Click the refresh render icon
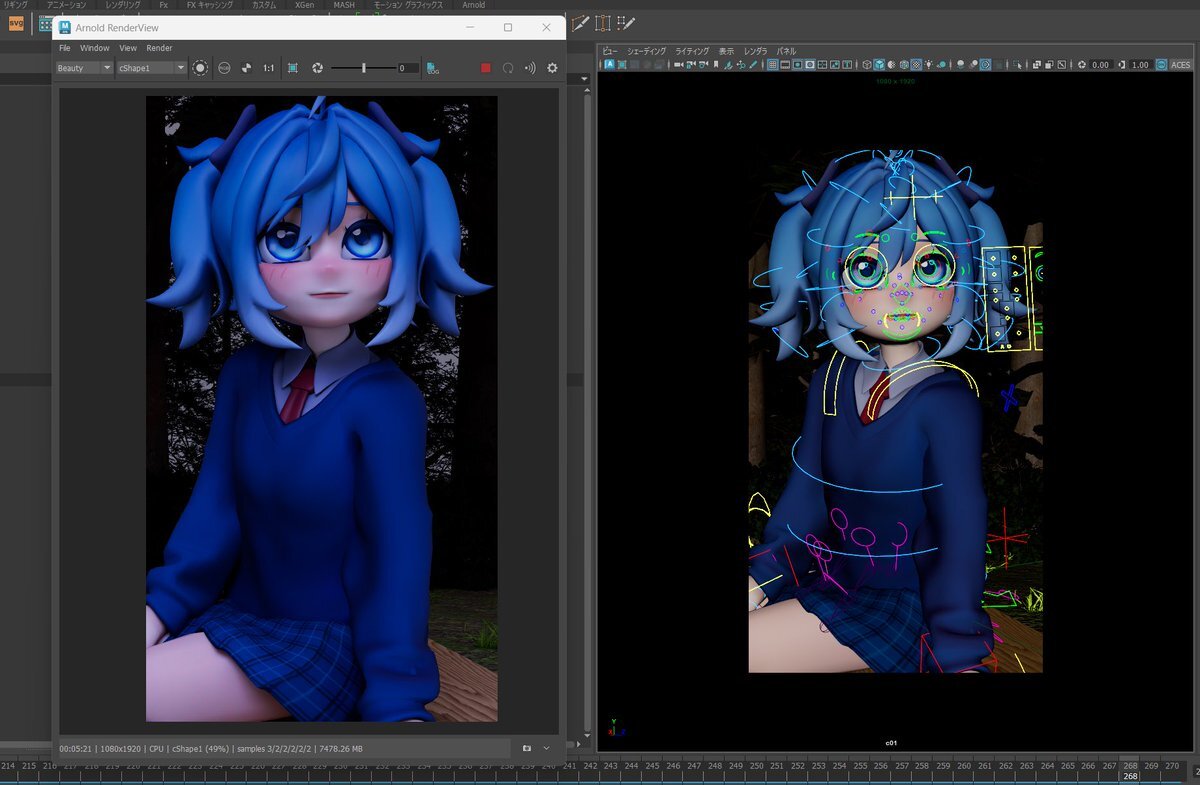1200x785 pixels. [x=508, y=68]
